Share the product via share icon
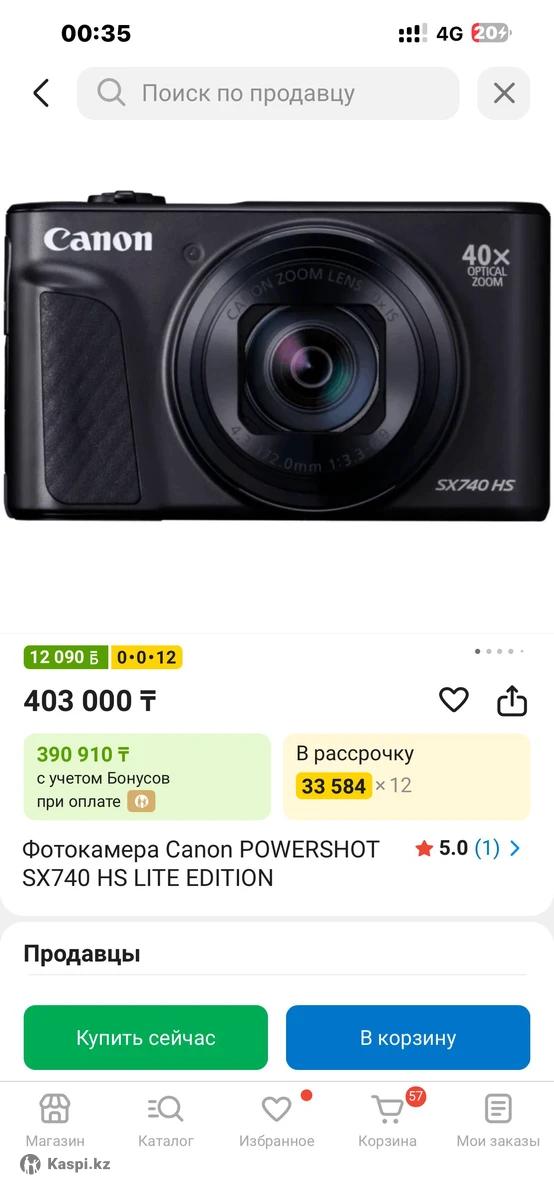 [512, 700]
